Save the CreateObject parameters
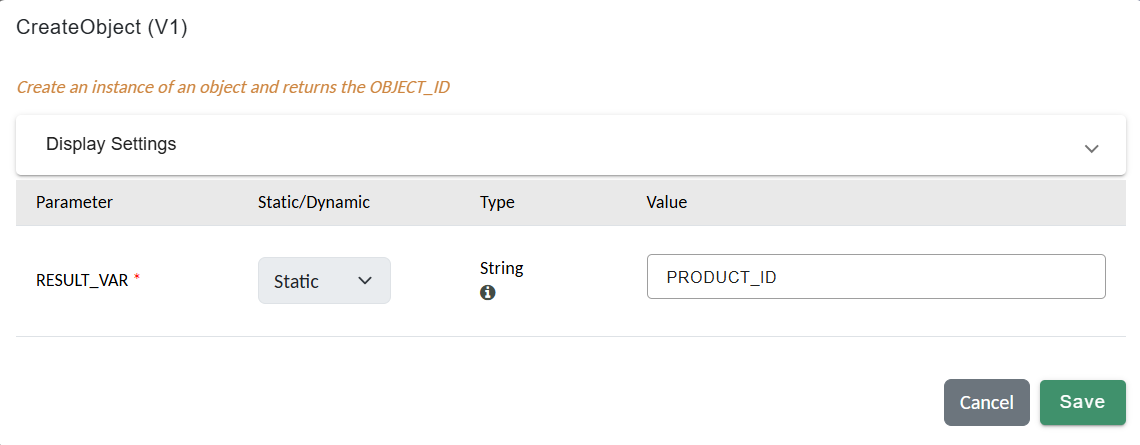This screenshot has width=1140, height=445. 1082,402
